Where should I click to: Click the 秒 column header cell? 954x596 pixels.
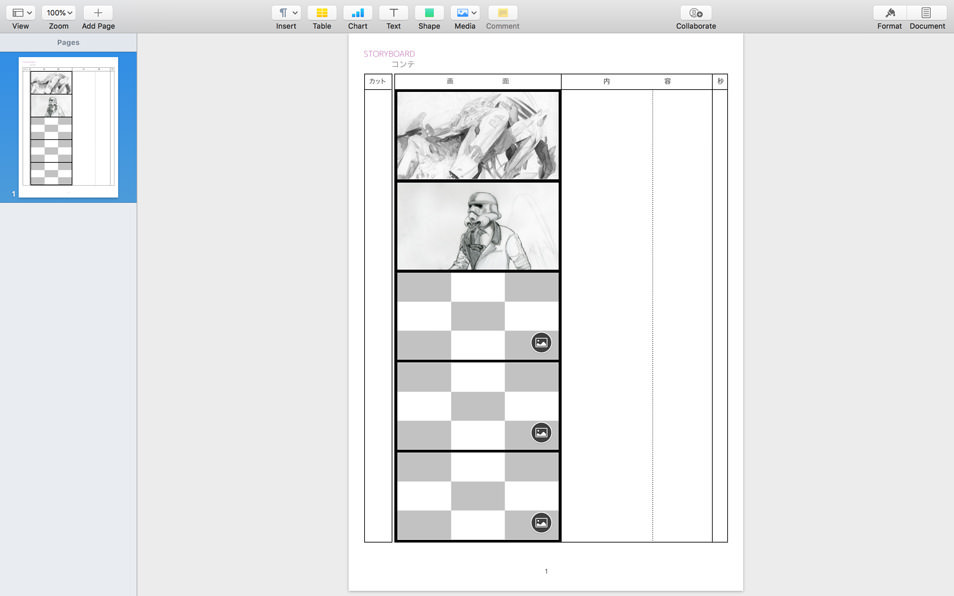click(x=720, y=81)
